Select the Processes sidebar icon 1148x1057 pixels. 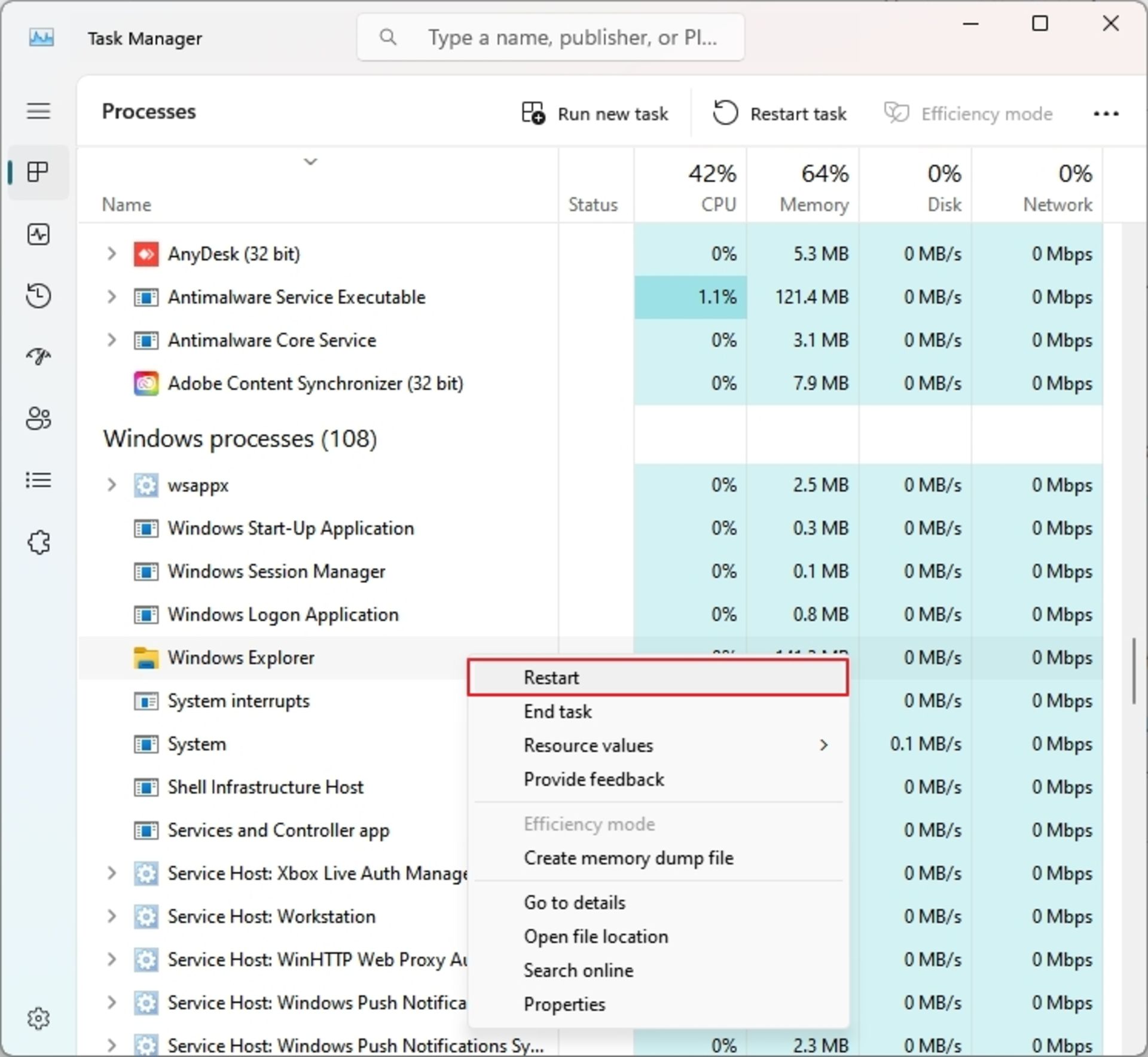coord(38,172)
